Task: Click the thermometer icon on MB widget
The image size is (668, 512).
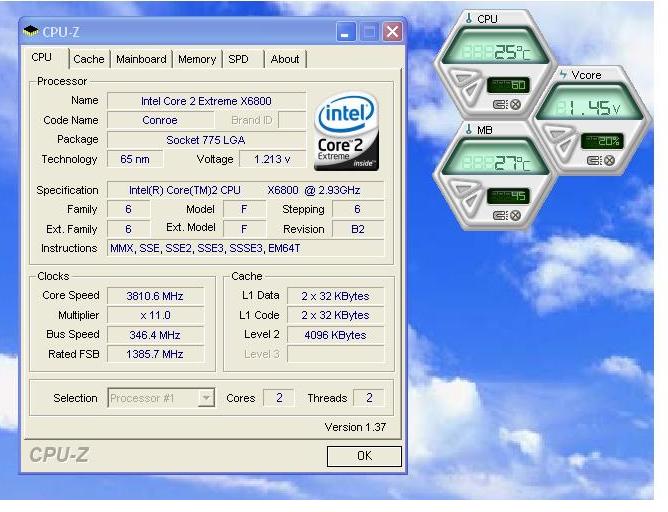Action: point(469,129)
